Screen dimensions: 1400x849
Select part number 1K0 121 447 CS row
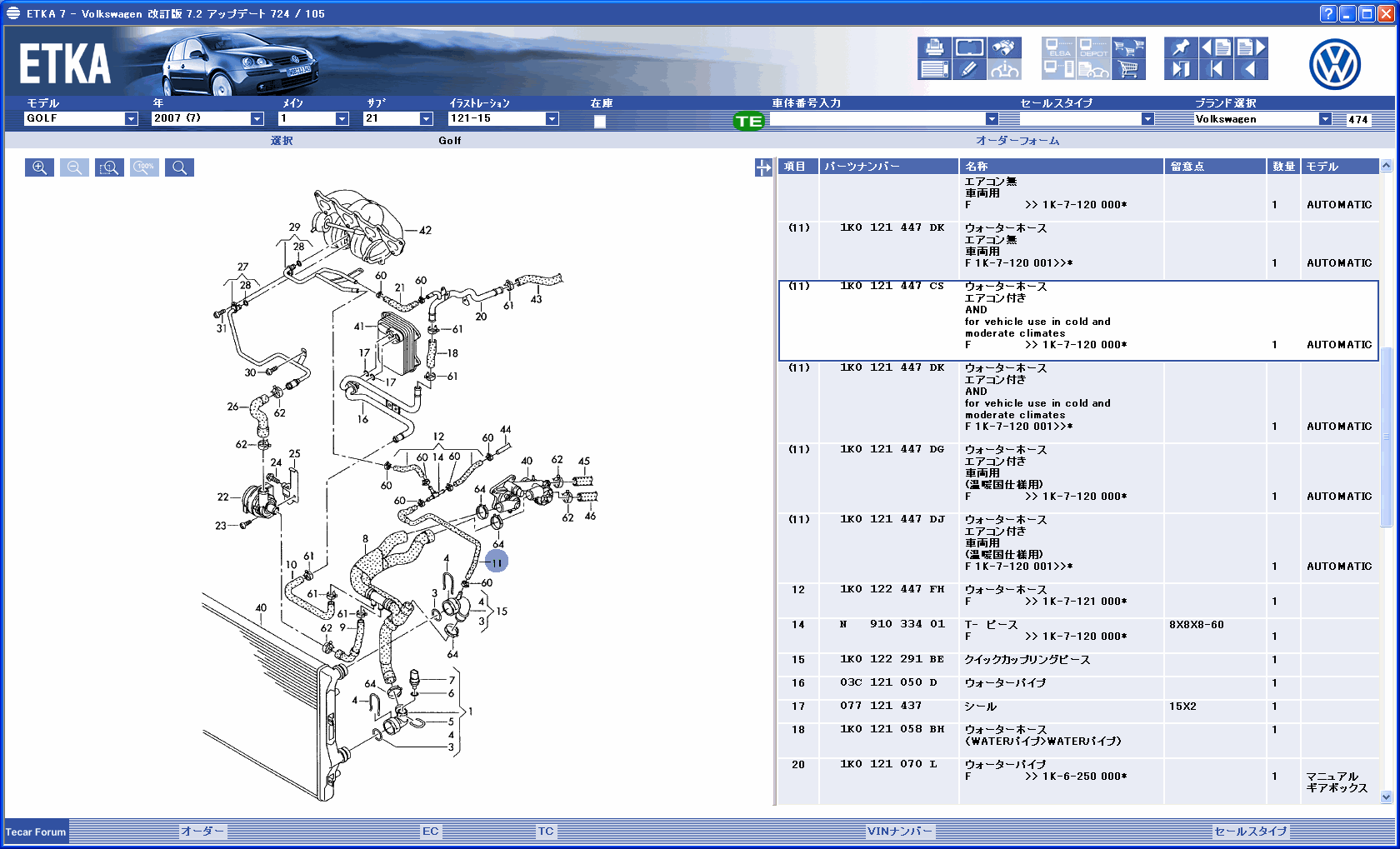(1078, 321)
